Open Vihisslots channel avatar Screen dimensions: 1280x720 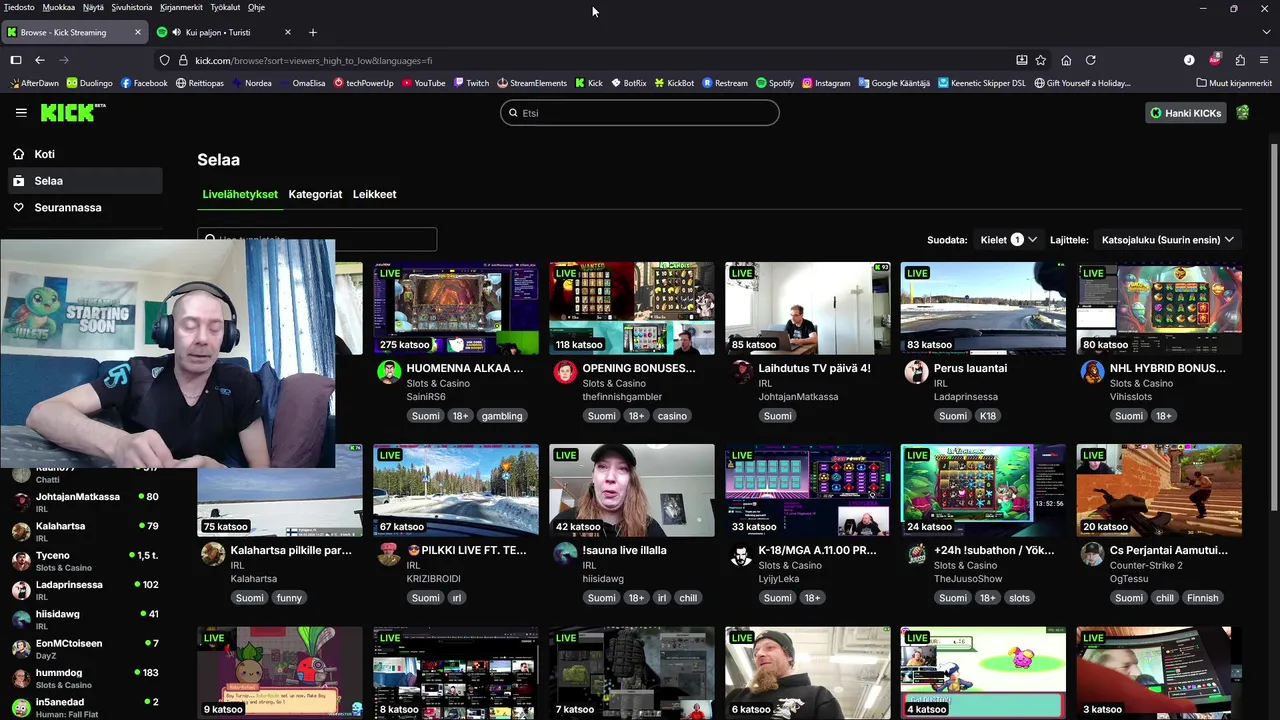(x=1092, y=372)
